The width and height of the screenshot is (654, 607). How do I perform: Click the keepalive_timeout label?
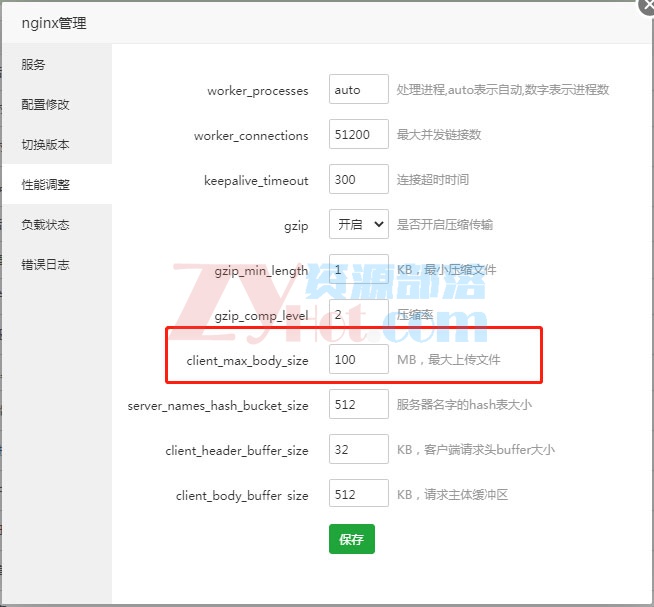point(256,181)
